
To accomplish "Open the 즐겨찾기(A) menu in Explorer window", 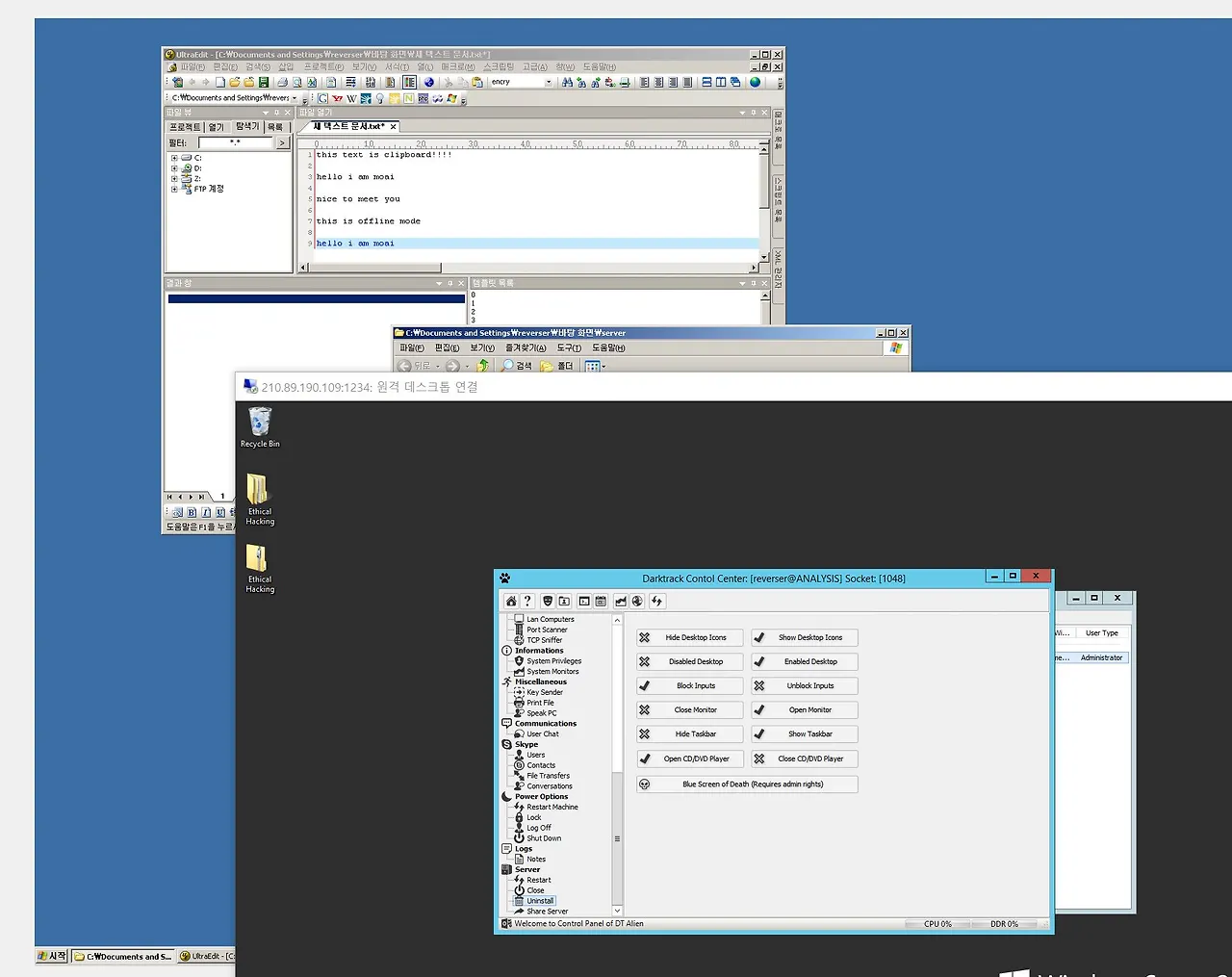I will point(526,348).
